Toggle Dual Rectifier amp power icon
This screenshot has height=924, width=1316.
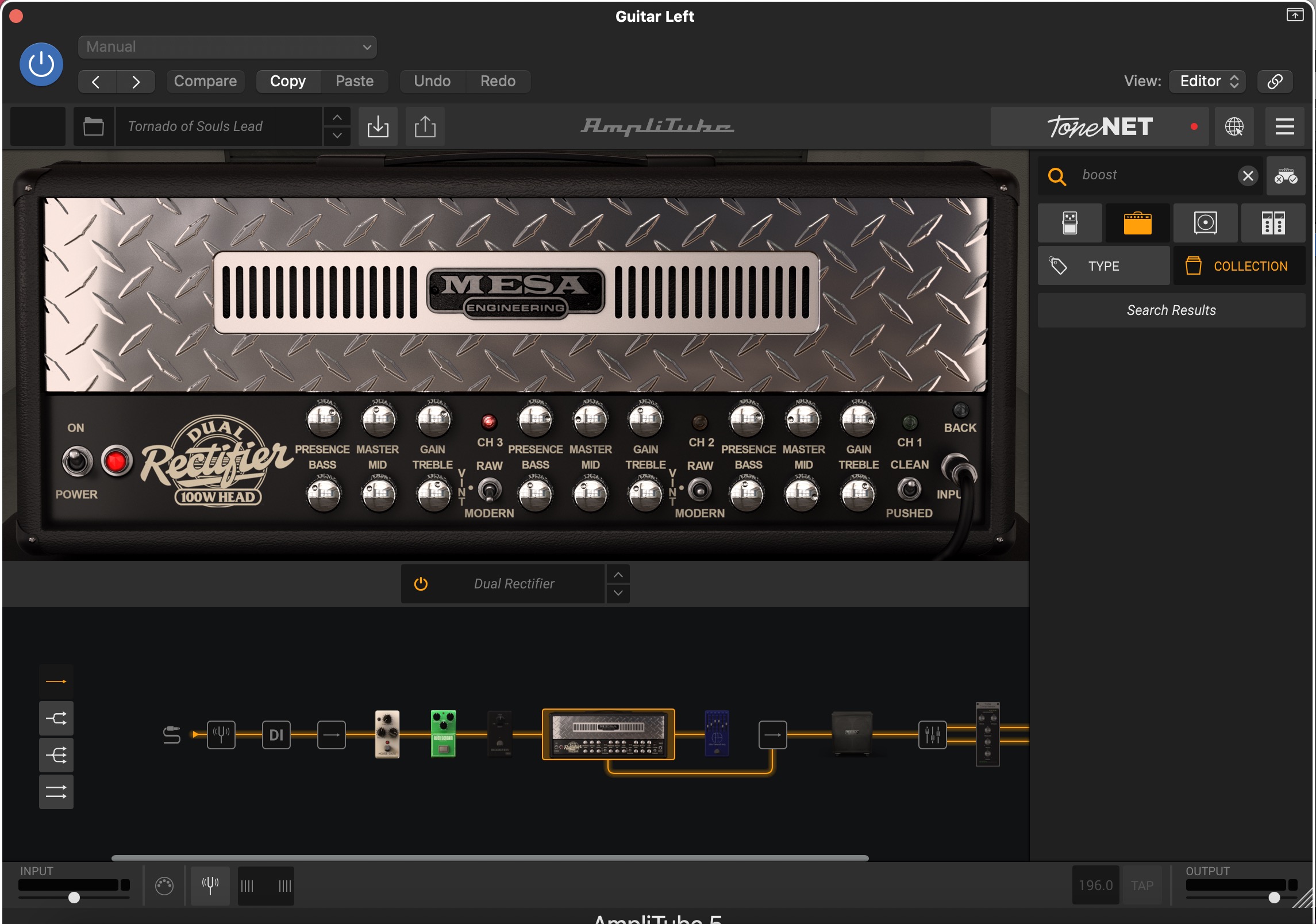coord(421,584)
